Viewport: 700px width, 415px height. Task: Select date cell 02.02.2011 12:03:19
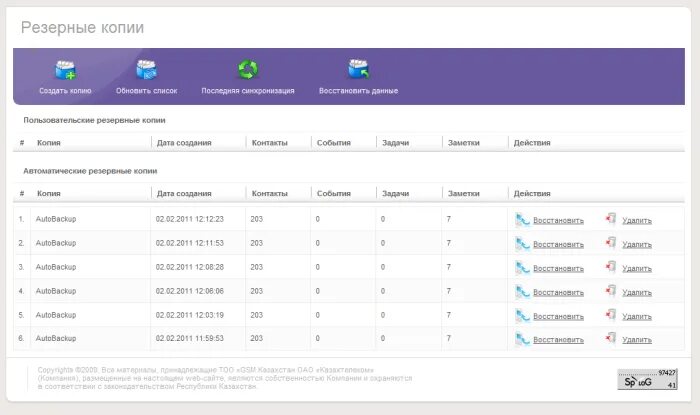click(x=190, y=315)
